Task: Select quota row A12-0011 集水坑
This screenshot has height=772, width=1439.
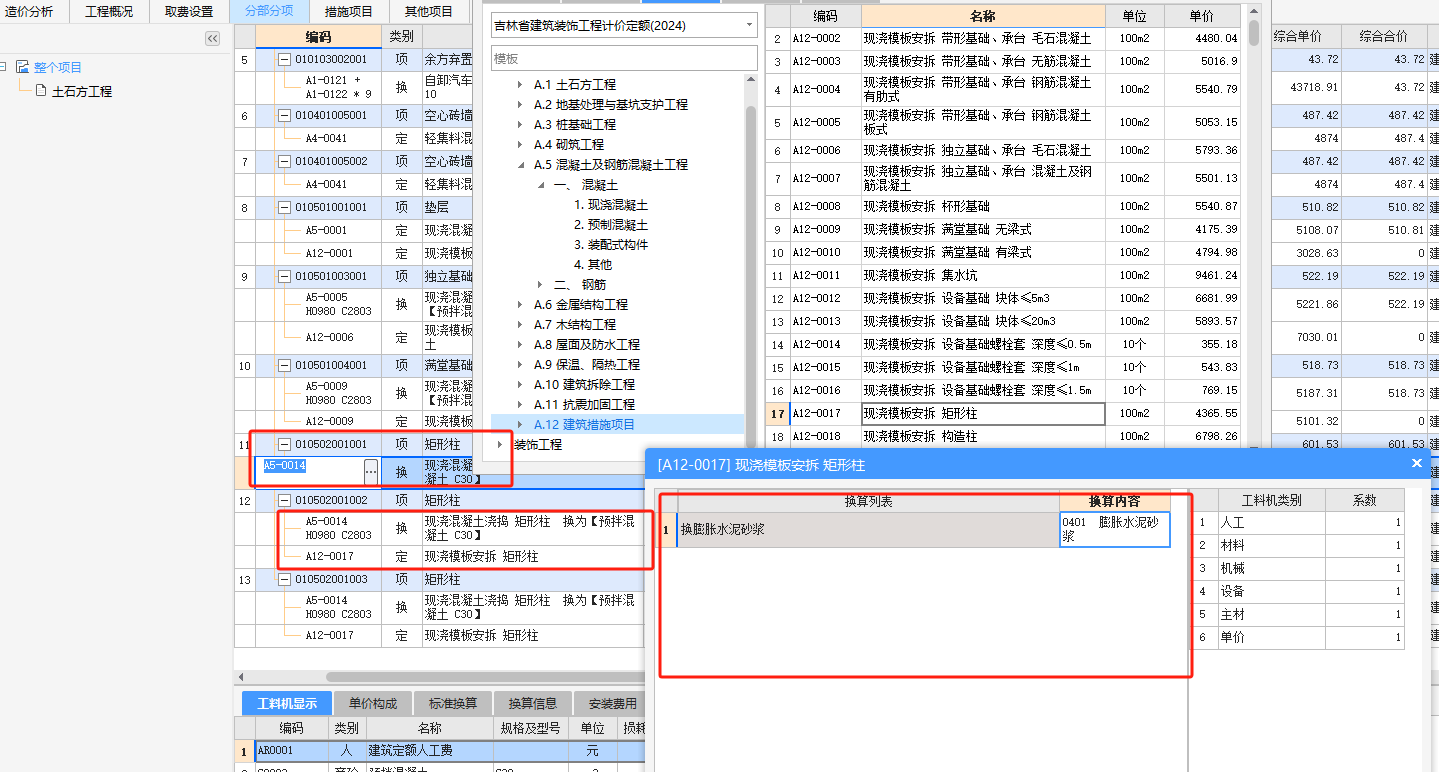Action: [1005, 275]
